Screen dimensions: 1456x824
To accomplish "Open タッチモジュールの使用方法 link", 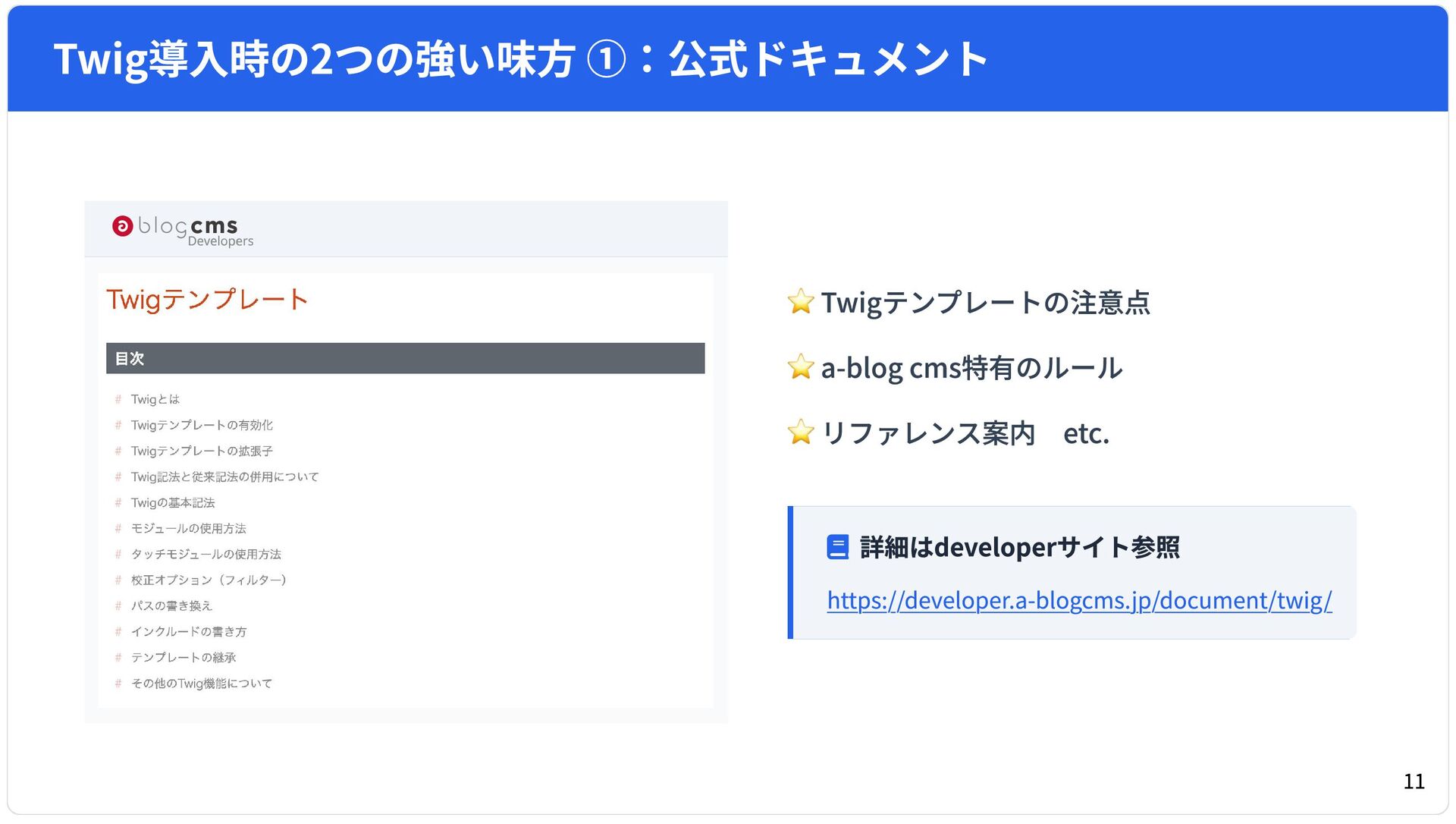I will pos(206,554).
